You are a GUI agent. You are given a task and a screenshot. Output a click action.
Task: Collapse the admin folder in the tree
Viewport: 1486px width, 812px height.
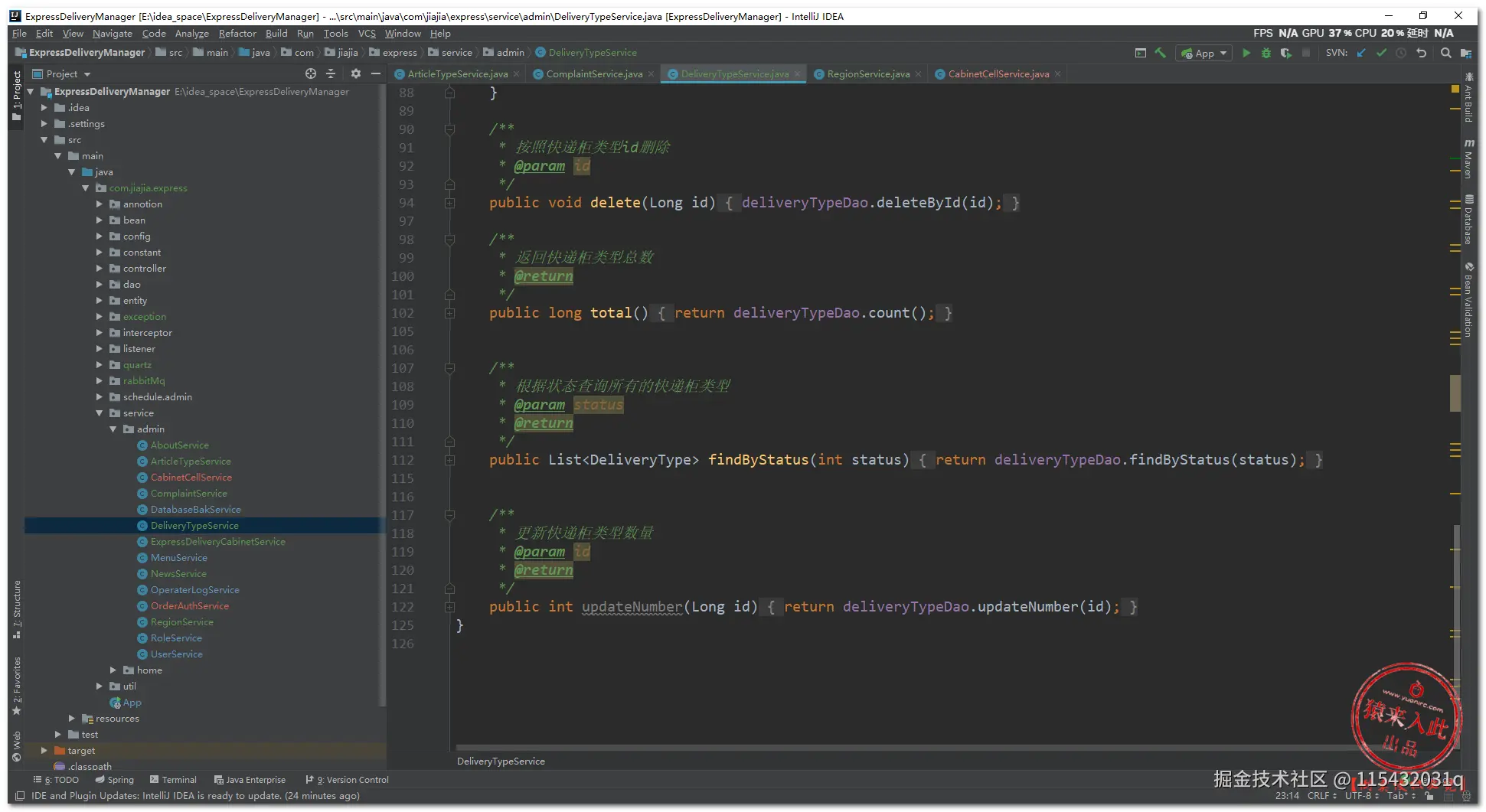click(x=113, y=429)
